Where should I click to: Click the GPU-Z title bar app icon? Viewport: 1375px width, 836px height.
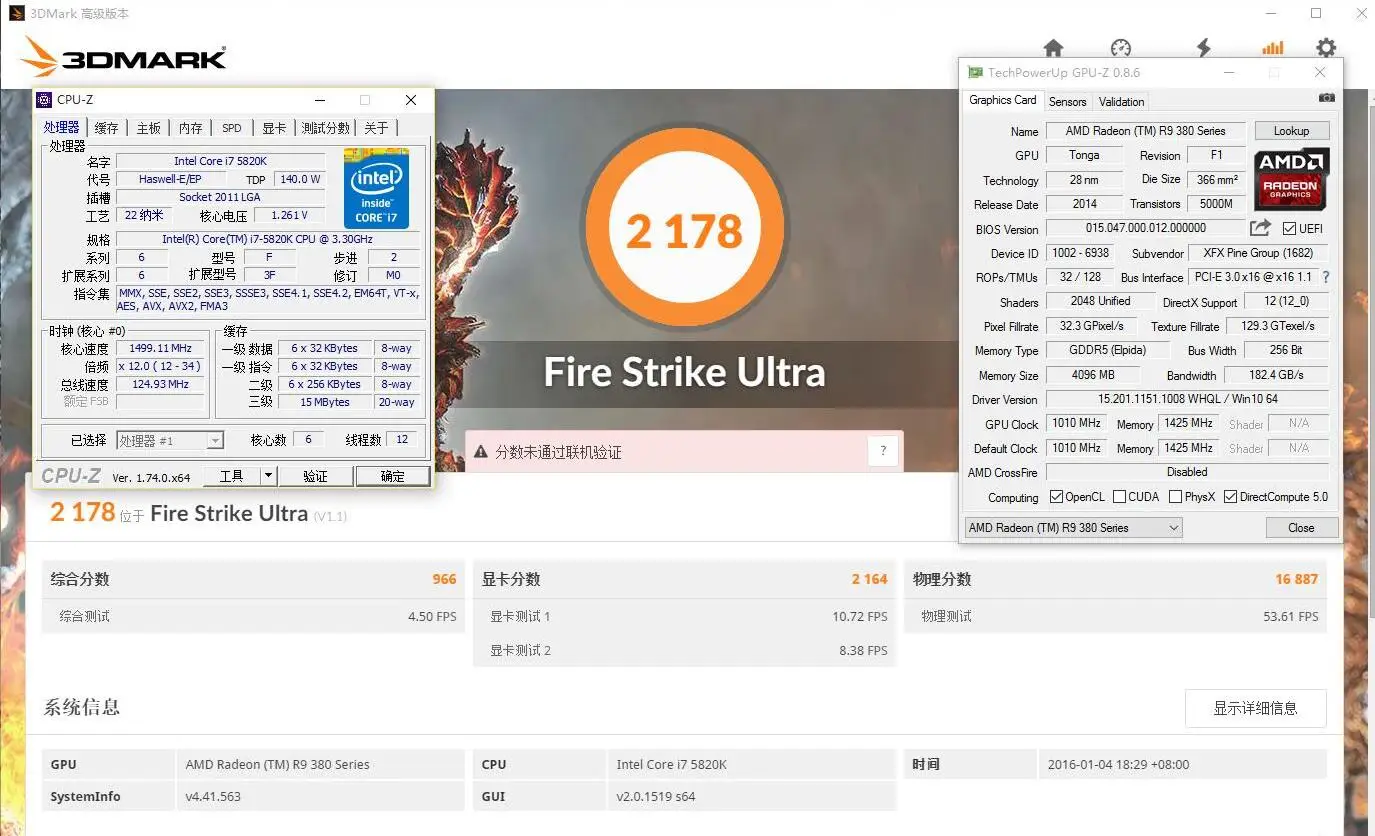(x=975, y=72)
